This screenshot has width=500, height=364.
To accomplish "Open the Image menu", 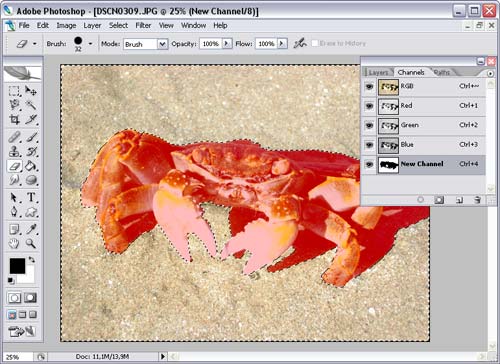I will 66,25.
